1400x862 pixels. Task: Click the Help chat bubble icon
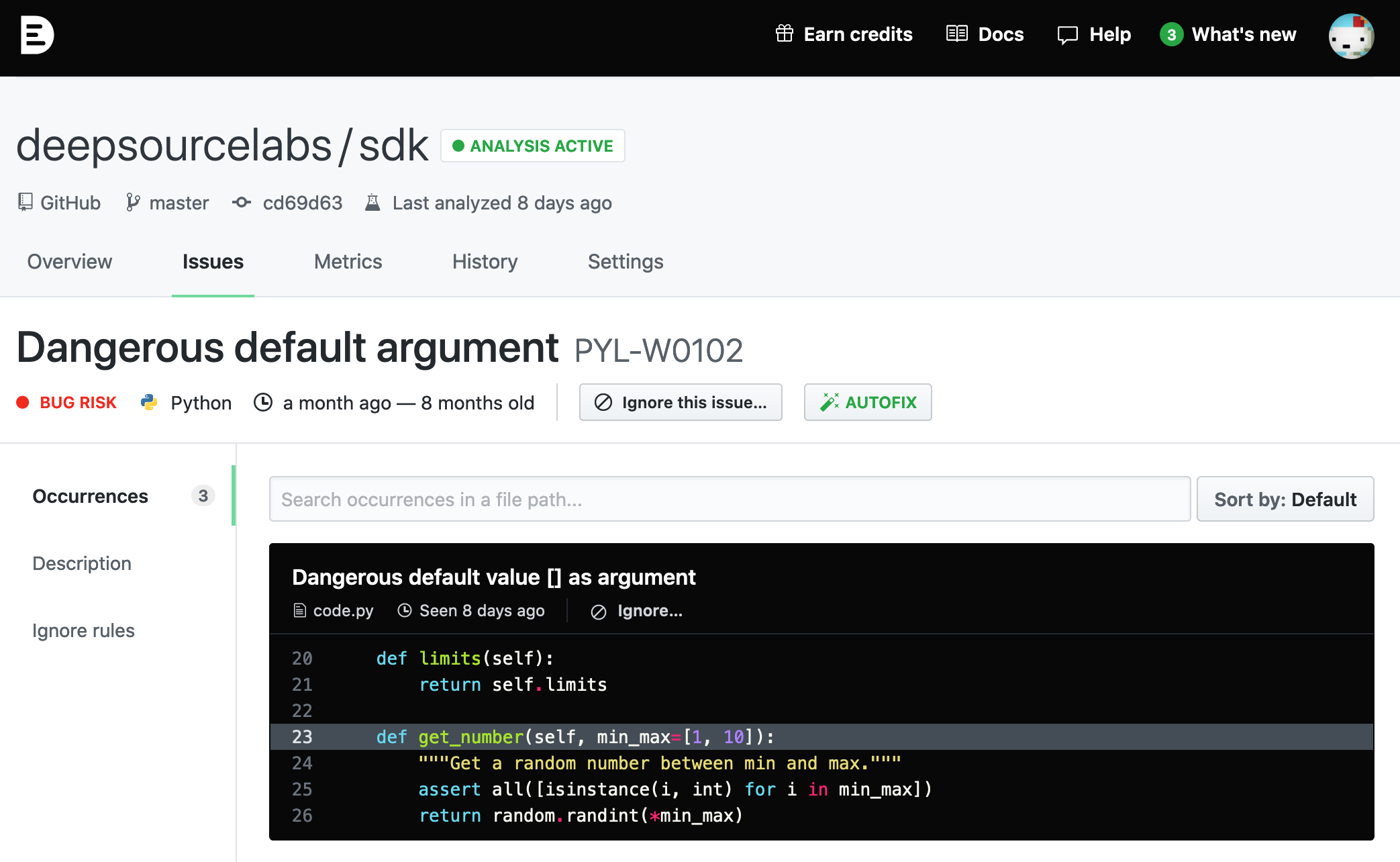[x=1067, y=35]
